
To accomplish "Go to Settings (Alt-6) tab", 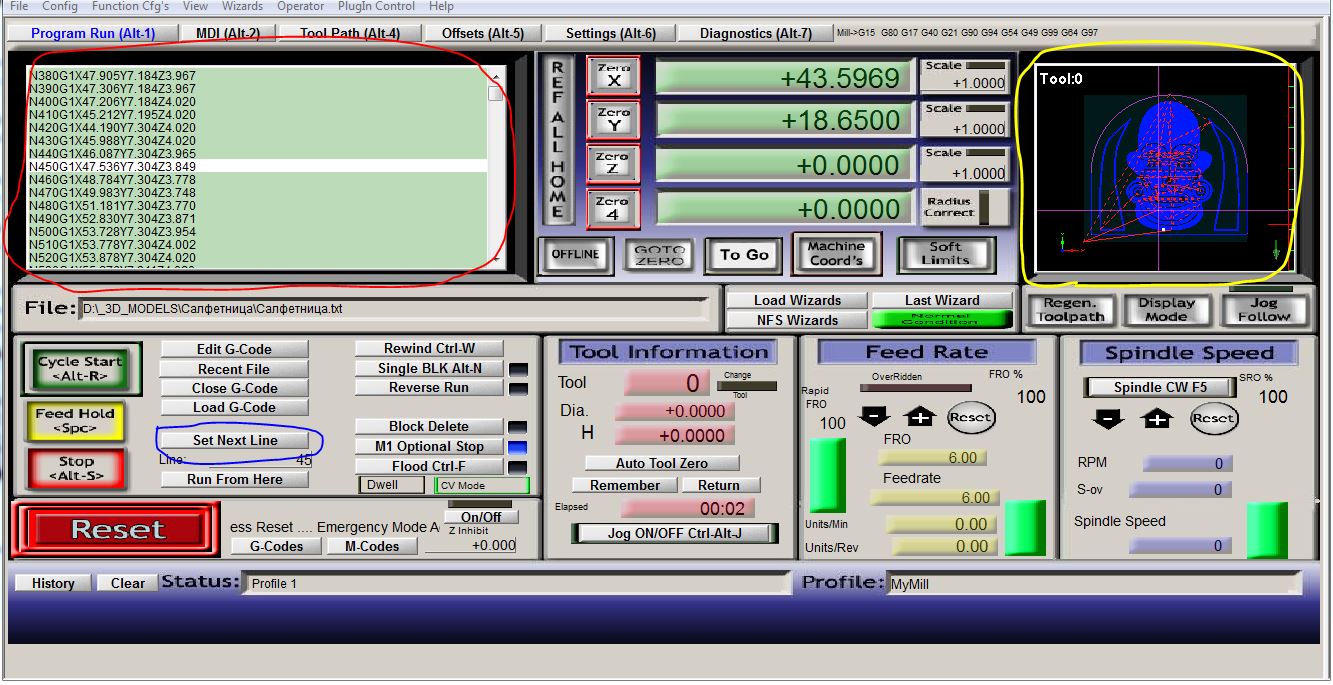I will coord(611,33).
